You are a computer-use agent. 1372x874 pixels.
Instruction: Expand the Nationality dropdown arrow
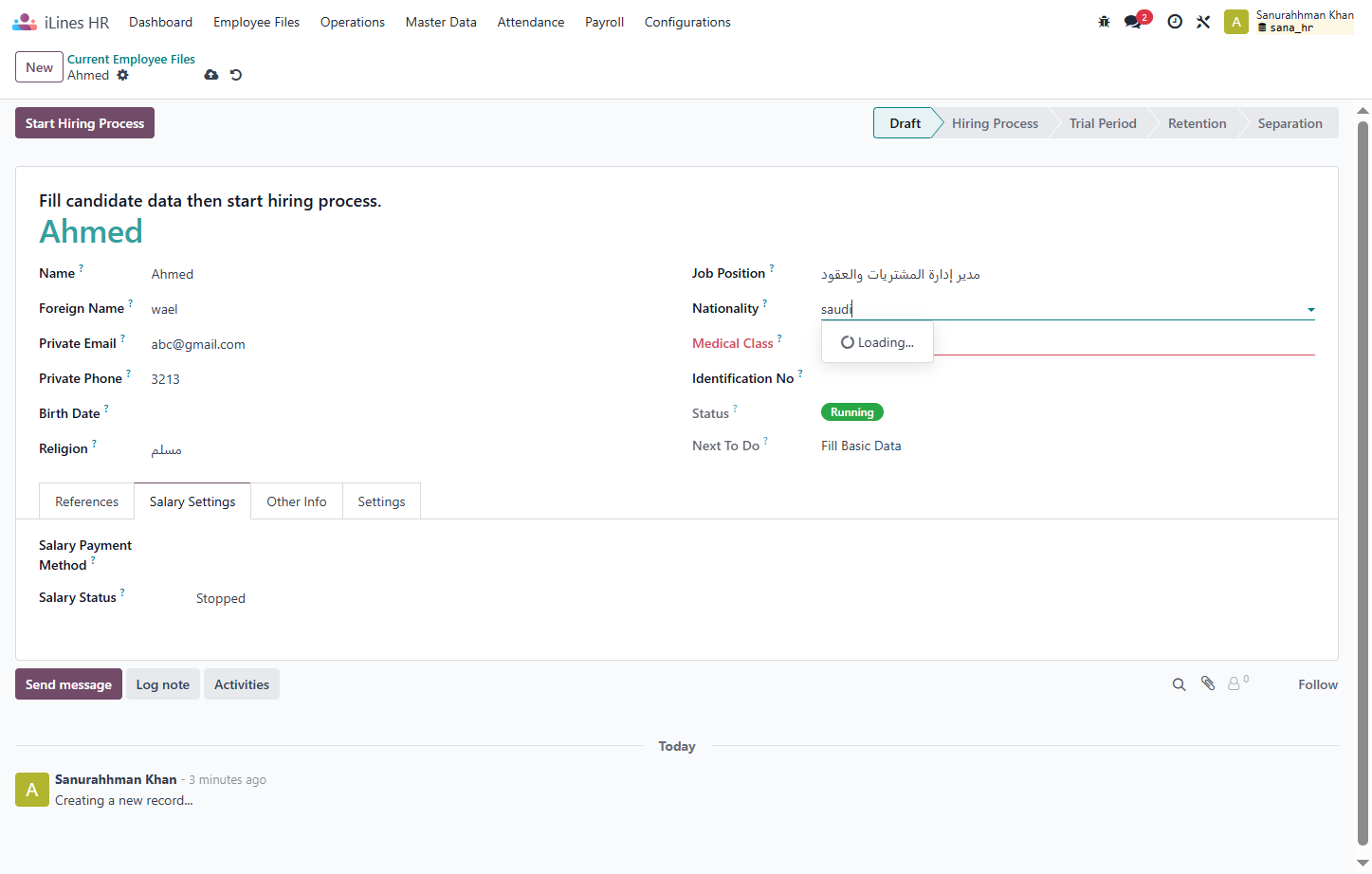click(x=1310, y=310)
